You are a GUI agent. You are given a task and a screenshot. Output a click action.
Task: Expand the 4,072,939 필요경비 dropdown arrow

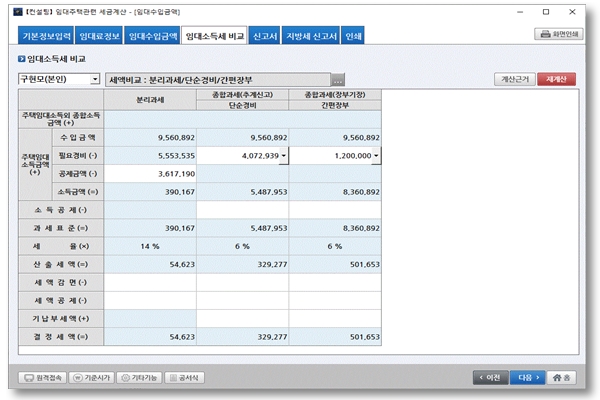pos(284,156)
